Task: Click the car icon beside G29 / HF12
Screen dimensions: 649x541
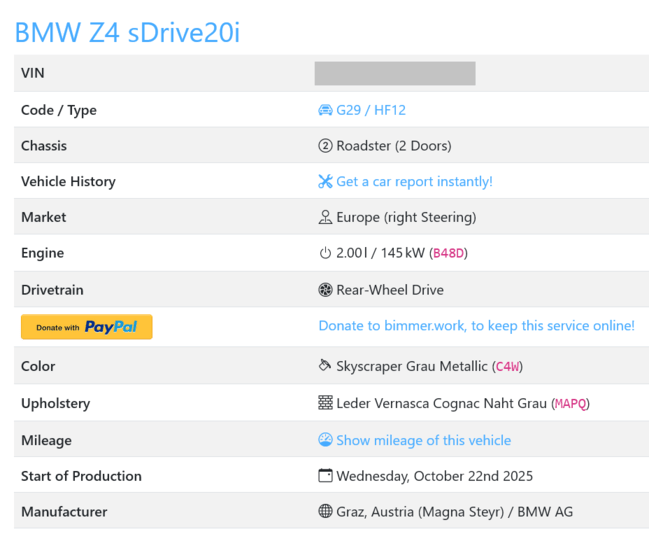Action: [325, 110]
